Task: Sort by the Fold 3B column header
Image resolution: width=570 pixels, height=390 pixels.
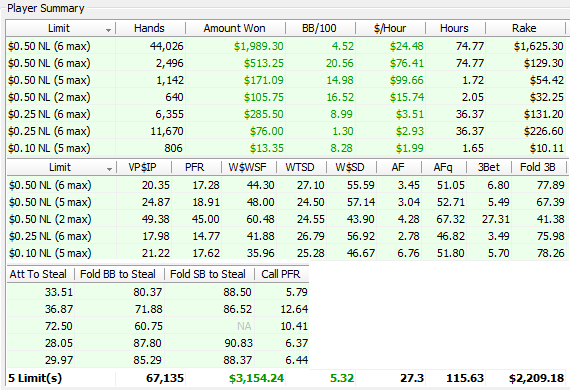Action: tap(538, 167)
